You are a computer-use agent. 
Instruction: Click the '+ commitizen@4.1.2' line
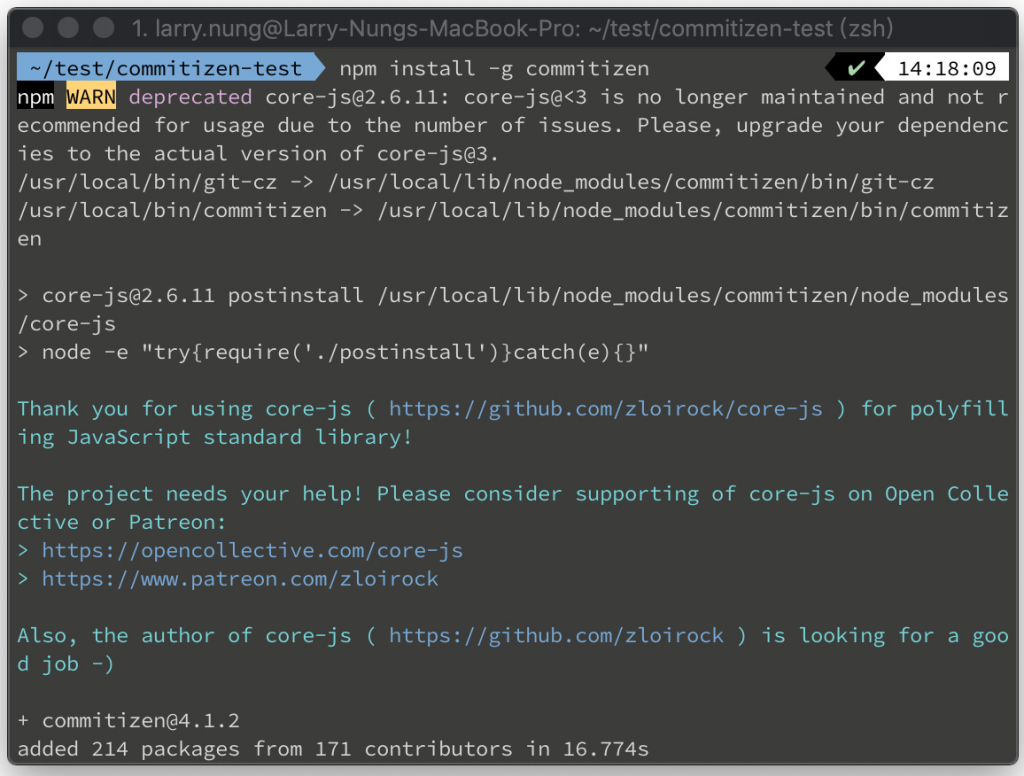[129, 720]
